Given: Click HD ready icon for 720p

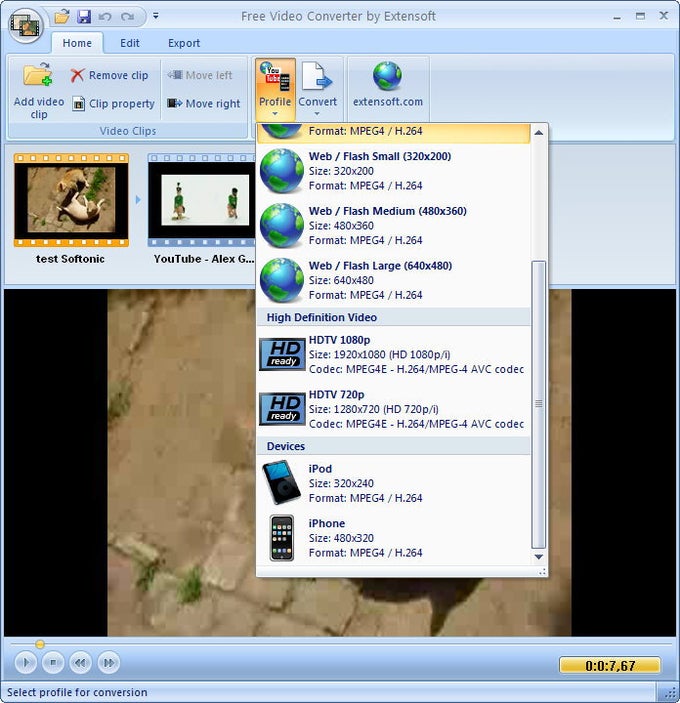Looking at the screenshot, I should point(282,409).
